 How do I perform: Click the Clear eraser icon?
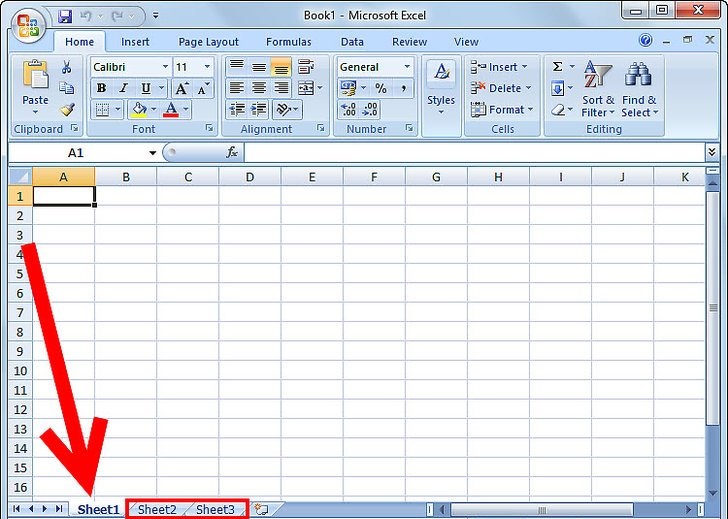(559, 110)
